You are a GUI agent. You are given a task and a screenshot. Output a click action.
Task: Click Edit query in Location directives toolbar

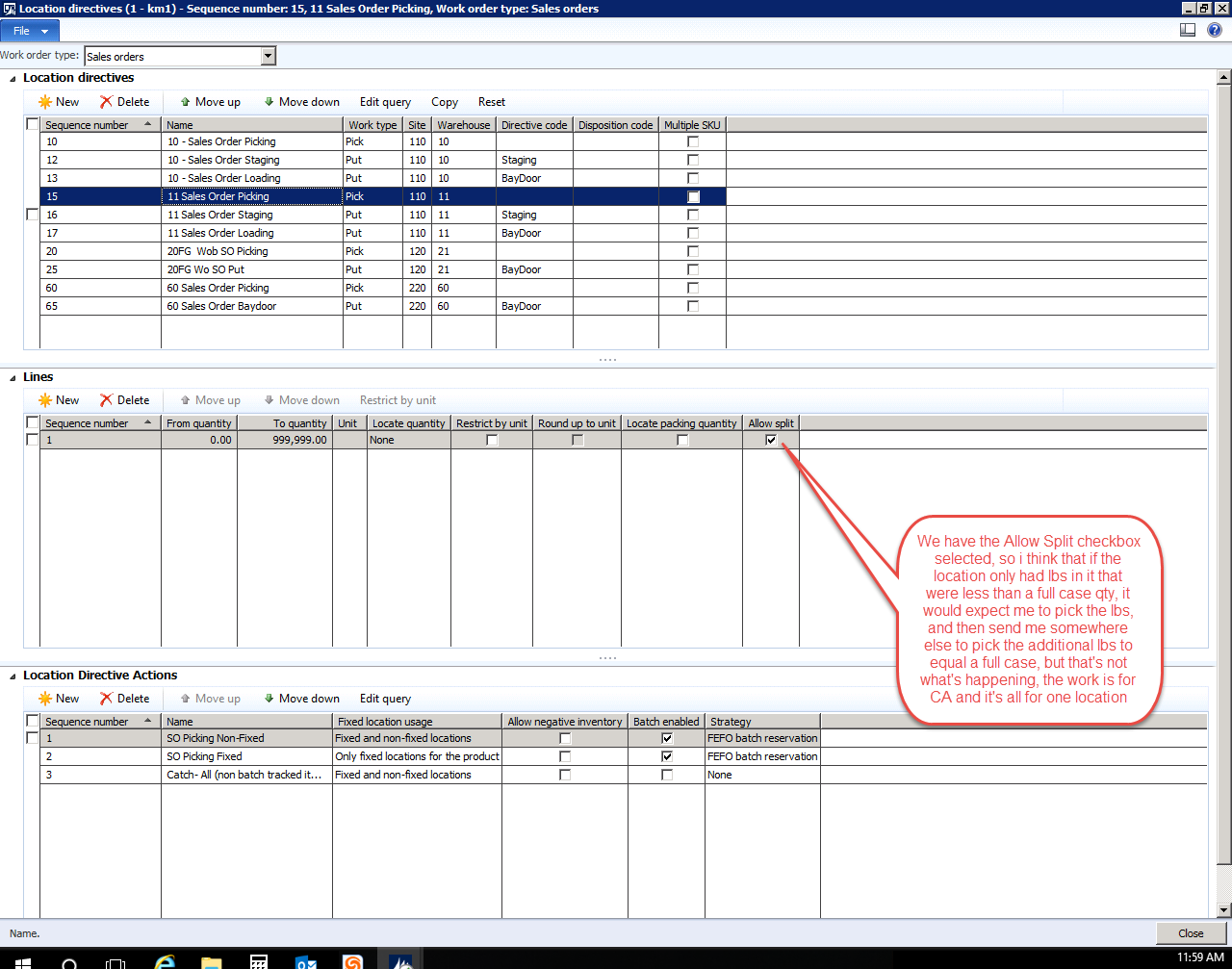(x=385, y=102)
